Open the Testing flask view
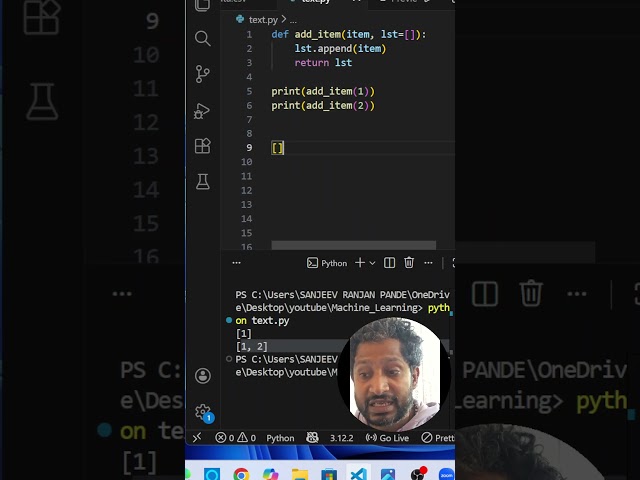 [202, 181]
